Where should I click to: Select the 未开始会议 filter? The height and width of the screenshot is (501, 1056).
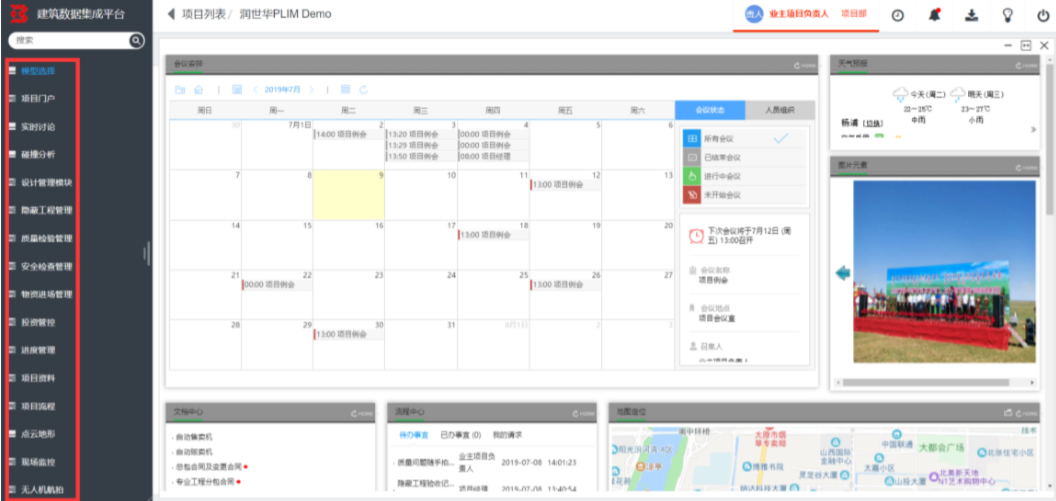[744, 195]
